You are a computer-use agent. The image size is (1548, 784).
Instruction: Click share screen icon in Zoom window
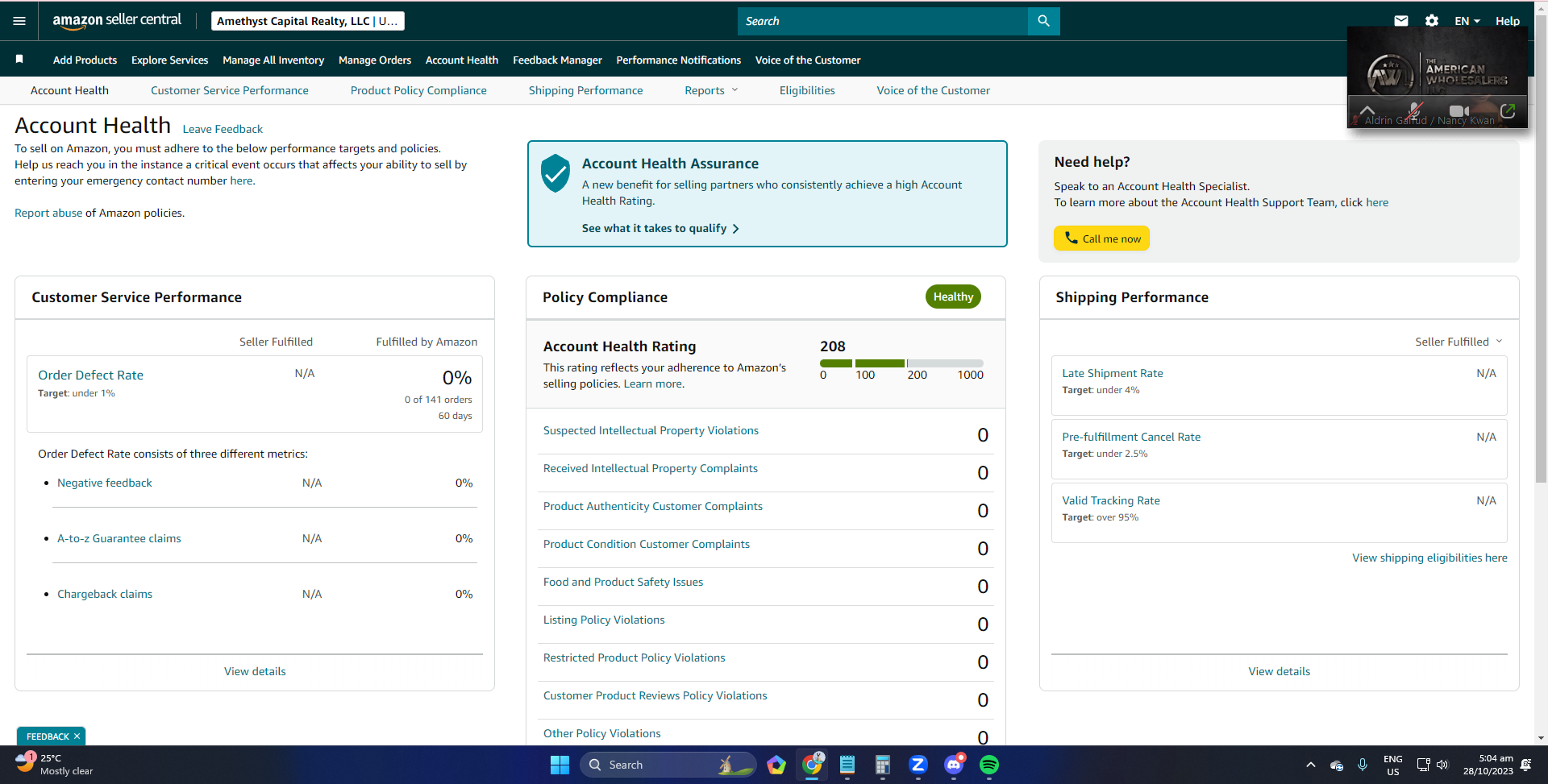[1508, 111]
